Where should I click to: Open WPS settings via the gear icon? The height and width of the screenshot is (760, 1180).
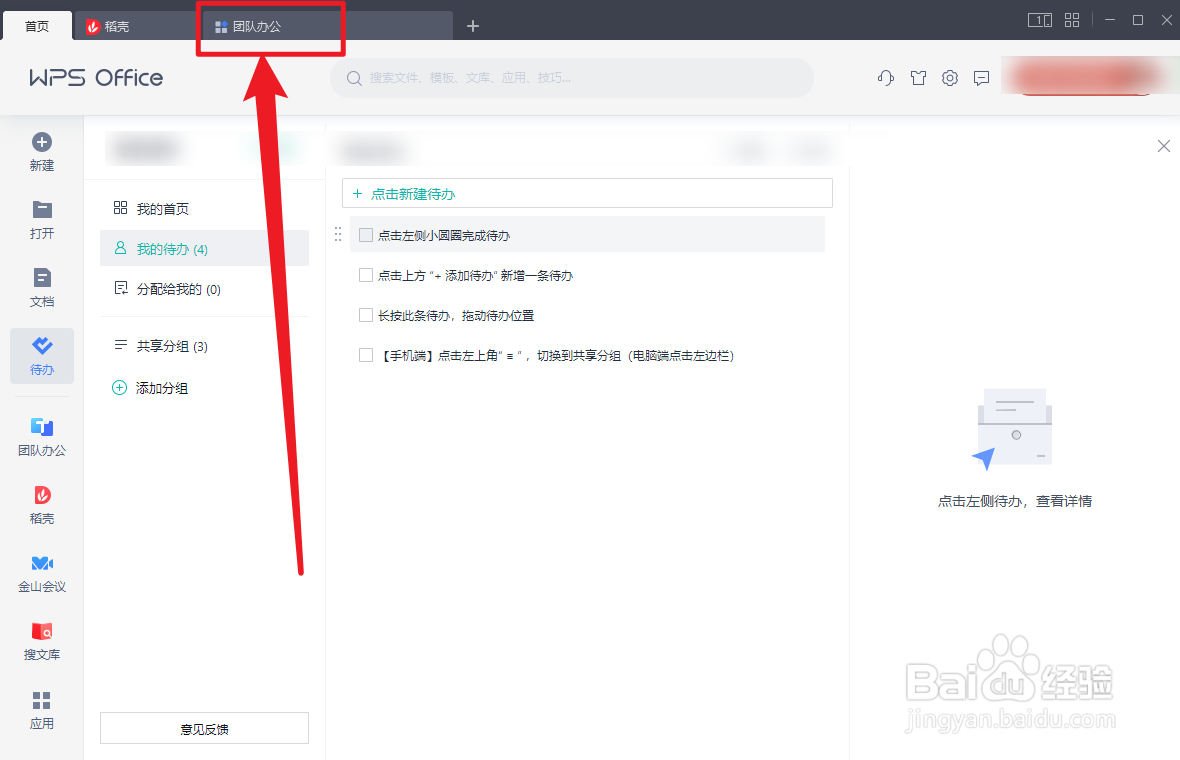[x=949, y=77]
